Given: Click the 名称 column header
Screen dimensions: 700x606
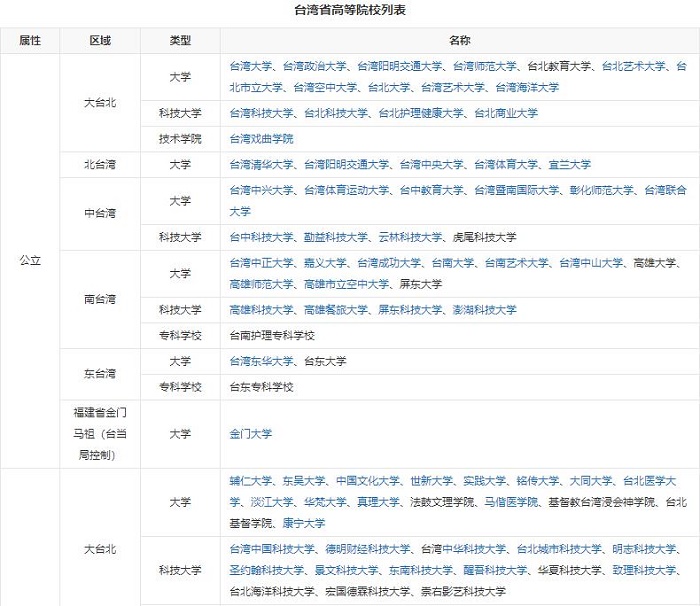Looking at the screenshot, I should coord(460,41).
